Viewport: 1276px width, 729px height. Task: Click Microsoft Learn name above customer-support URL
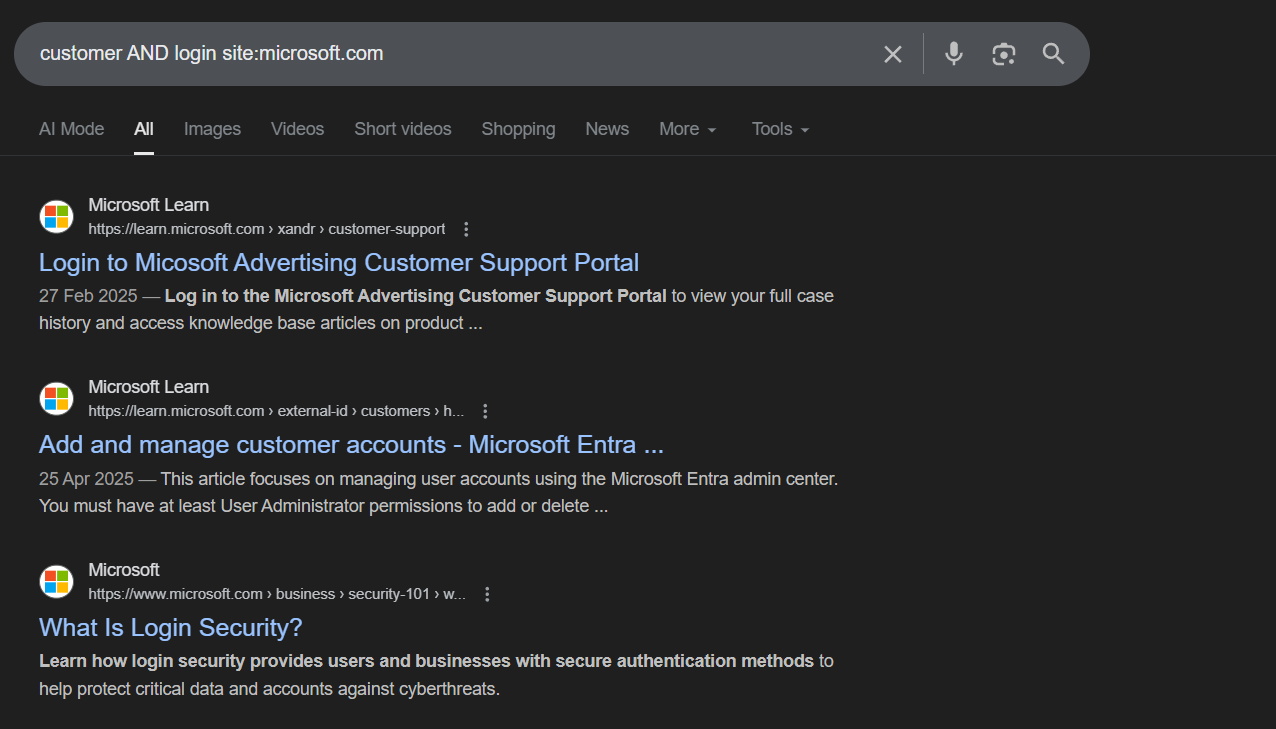149,205
